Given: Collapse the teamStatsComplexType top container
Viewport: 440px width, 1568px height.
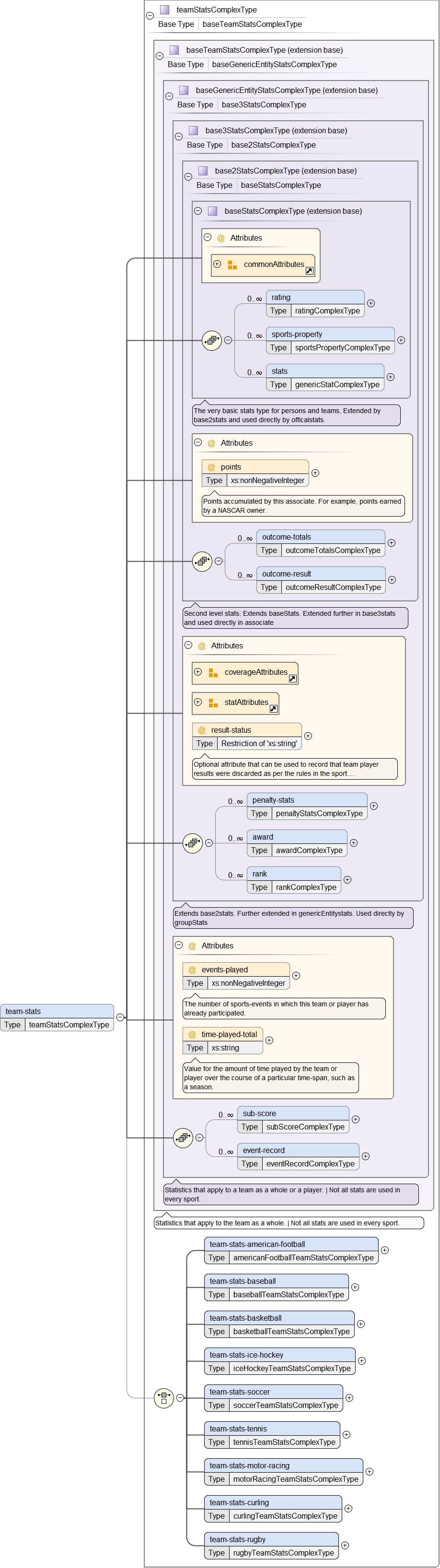Looking at the screenshot, I should point(150,16).
